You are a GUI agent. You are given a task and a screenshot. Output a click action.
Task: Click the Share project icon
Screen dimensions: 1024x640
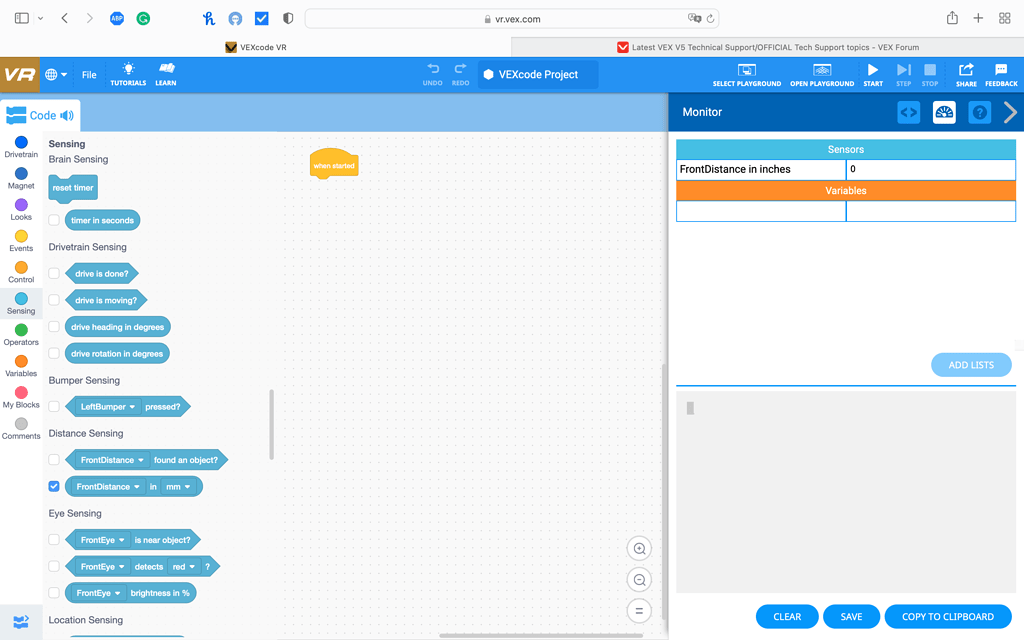click(966, 70)
